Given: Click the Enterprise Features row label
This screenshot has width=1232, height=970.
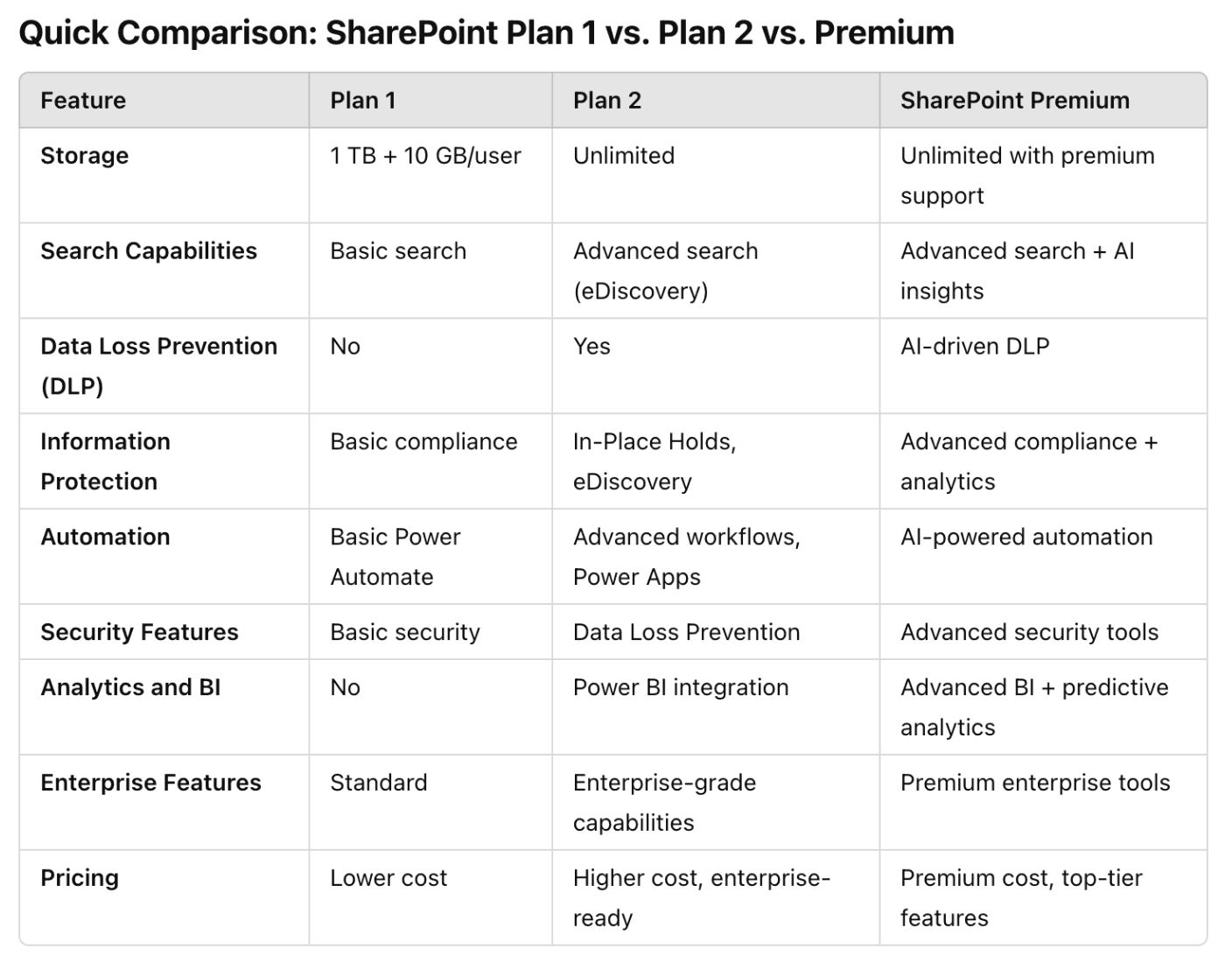Looking at the screenshot, I should [150, 784].
